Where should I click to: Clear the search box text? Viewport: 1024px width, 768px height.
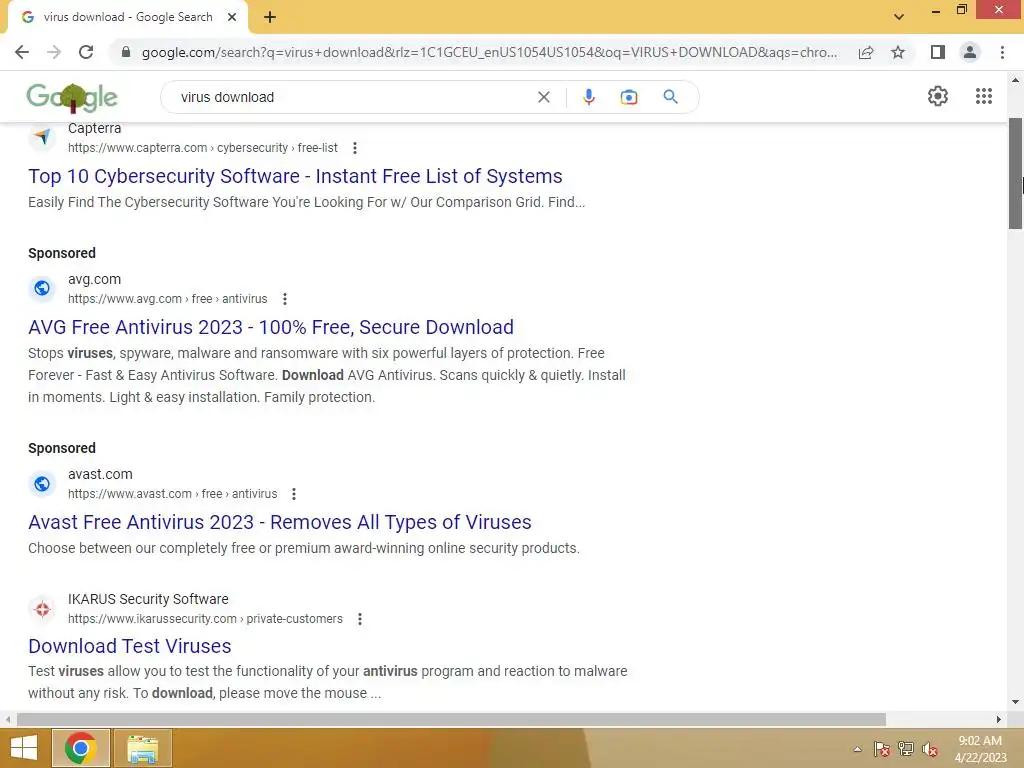click(x=543, y=97)
